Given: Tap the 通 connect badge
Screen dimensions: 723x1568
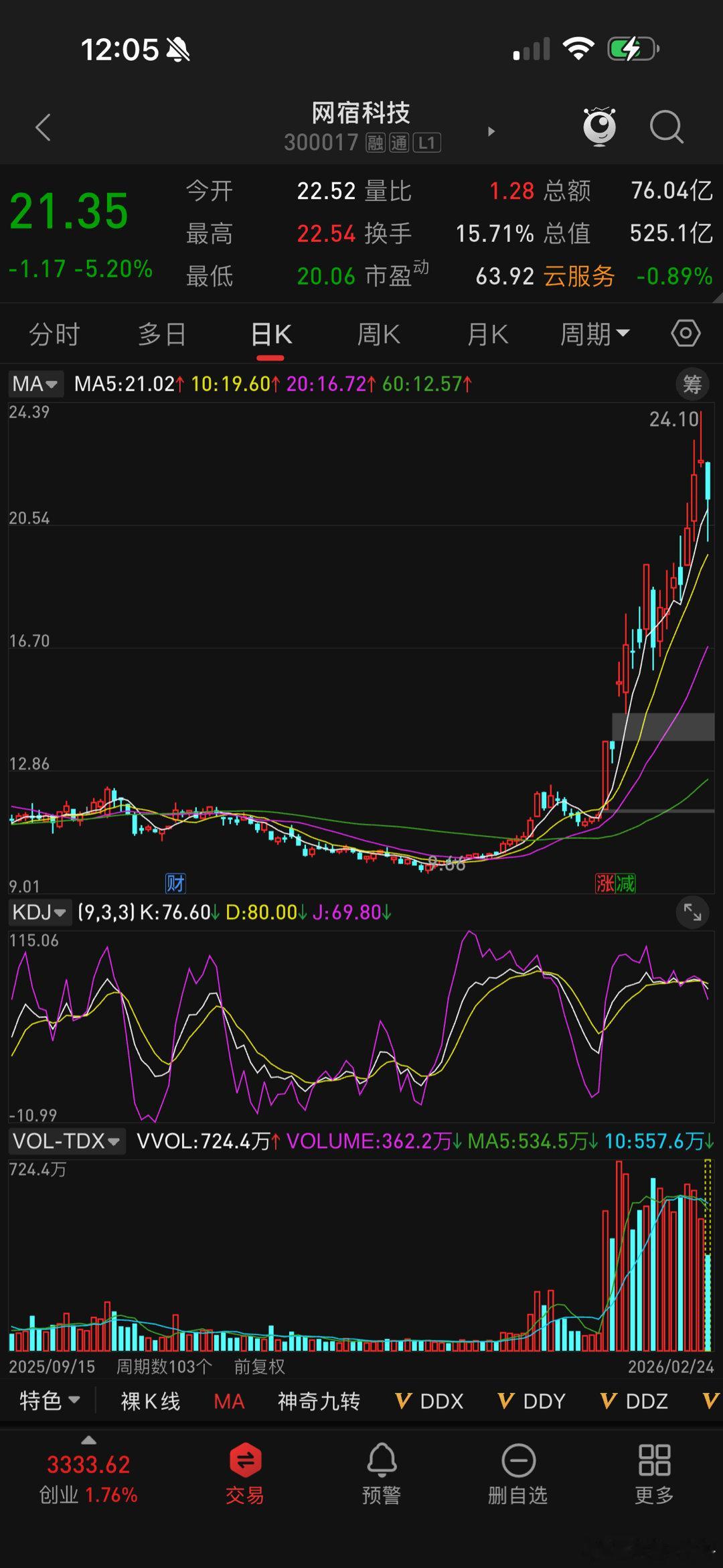Looking at the screenshot, I should point(399,143).
